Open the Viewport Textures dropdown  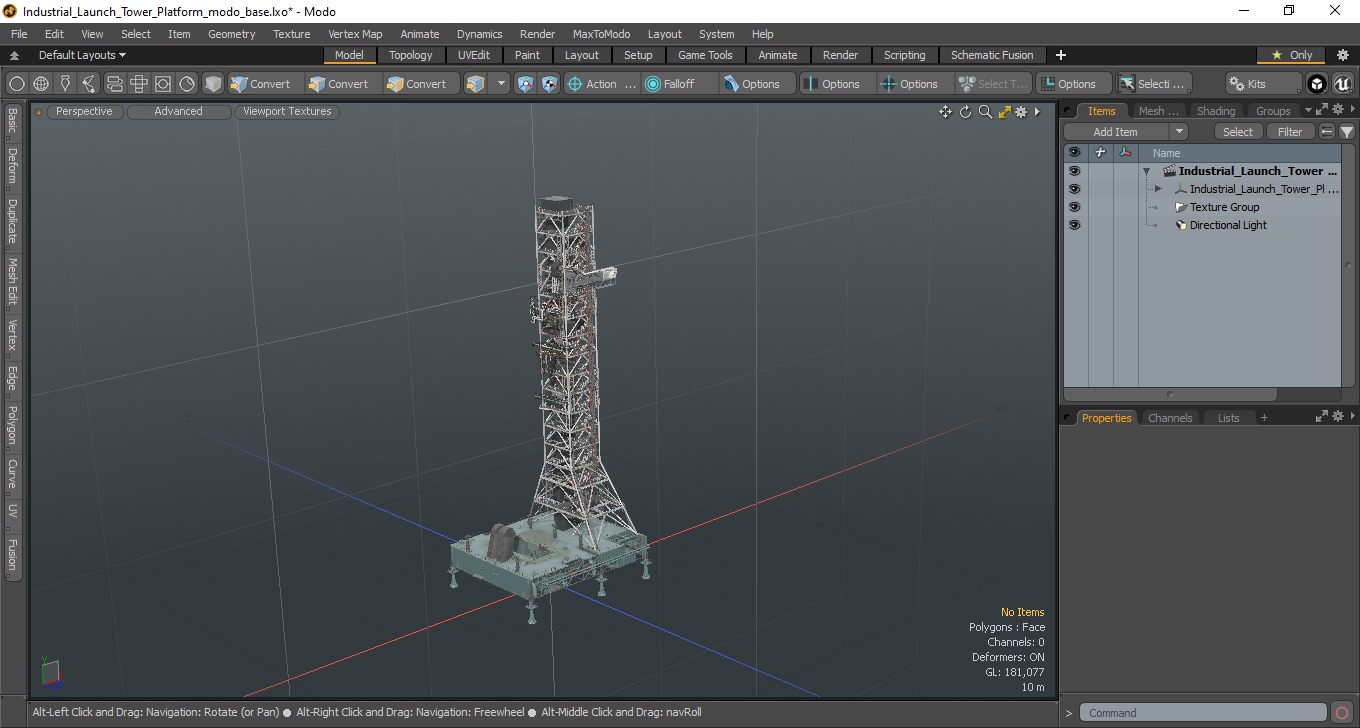[x=288, y=112]
